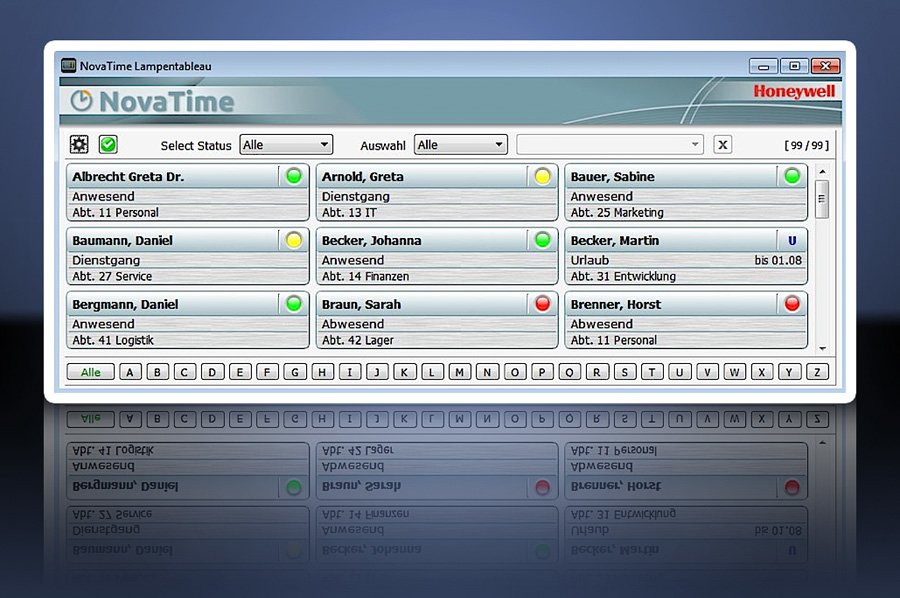Filter names by letter V
The height and width of the screenshot is (598, 900).
pyautogui.click(x=707, y=372)
